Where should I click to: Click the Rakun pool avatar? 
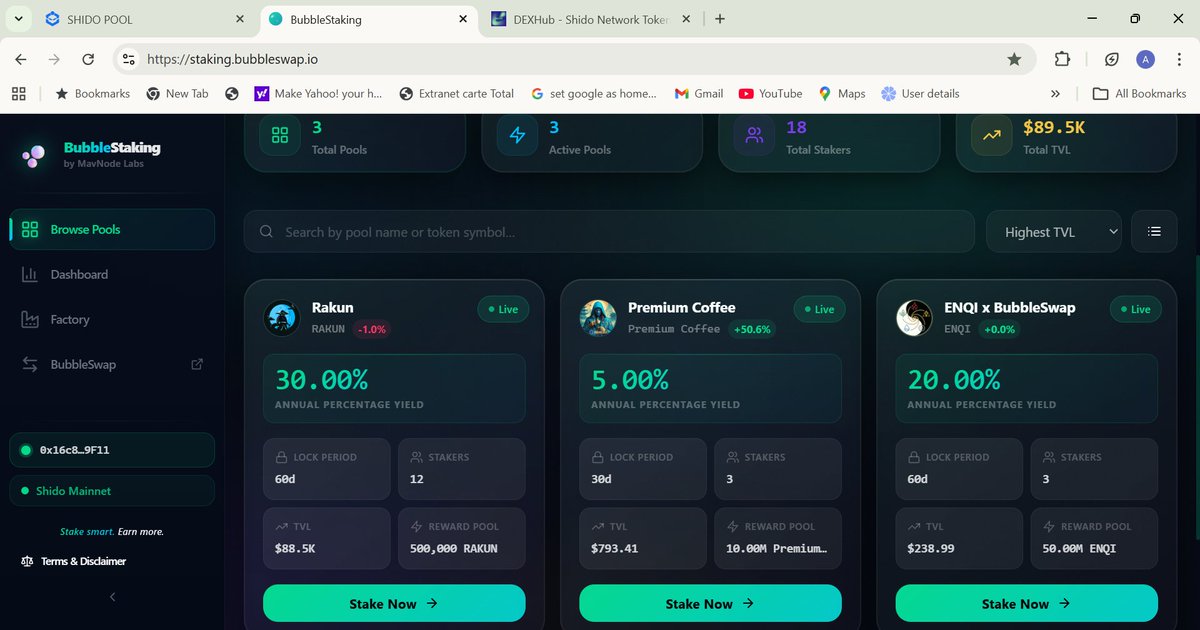(x=282, y=318)
